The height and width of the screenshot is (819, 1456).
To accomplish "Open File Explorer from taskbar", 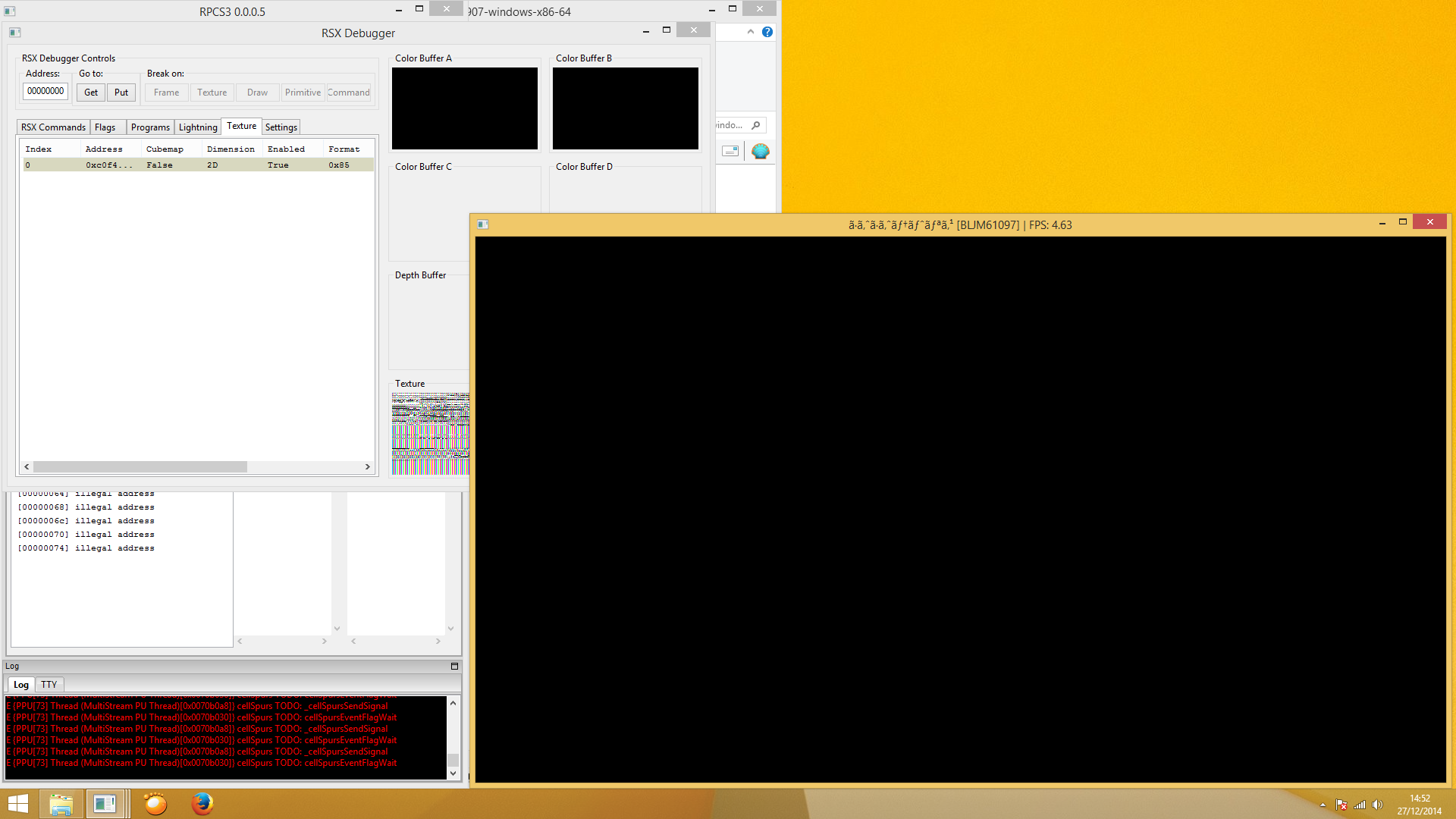I will tap(61, 804).
